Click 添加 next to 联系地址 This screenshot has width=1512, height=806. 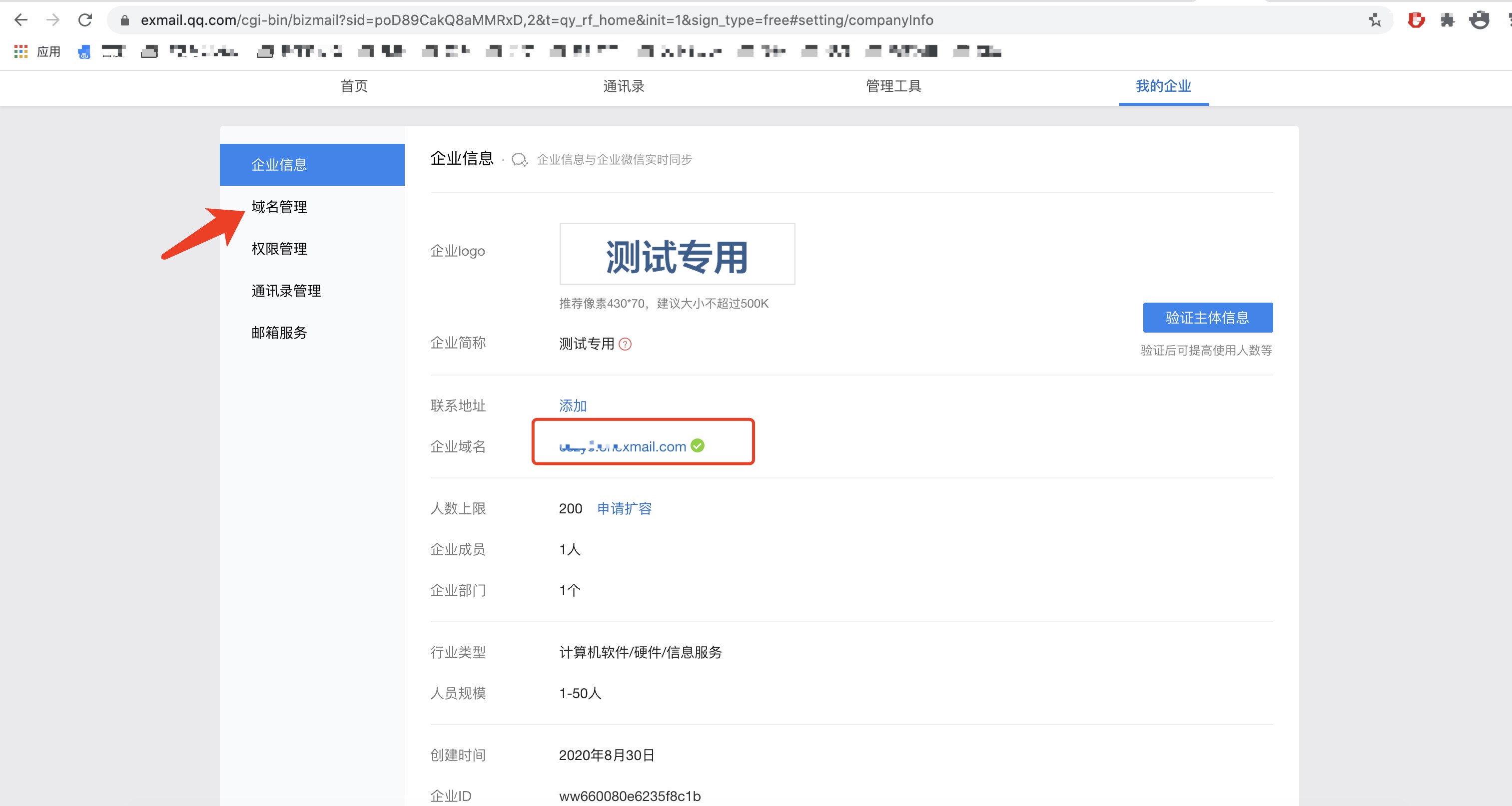click(x=572, y=405)
